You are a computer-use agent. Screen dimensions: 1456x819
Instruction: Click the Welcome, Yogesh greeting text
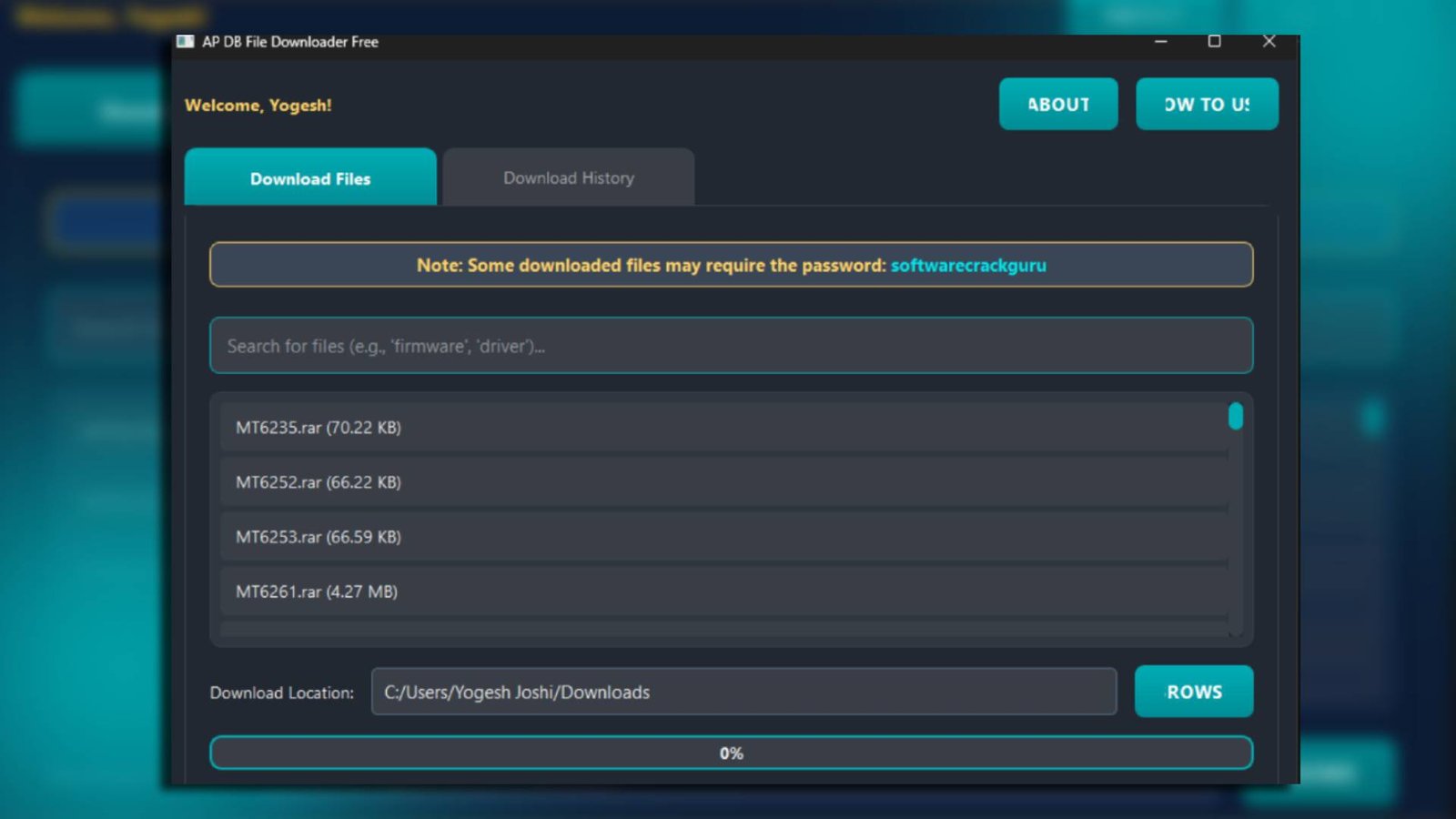(258, 105)
